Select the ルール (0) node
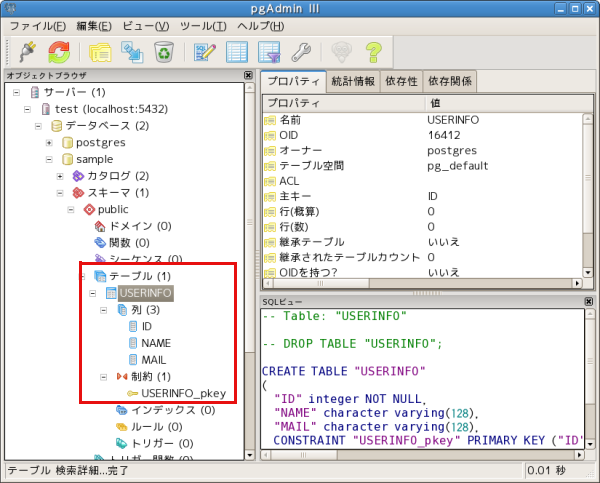The image size is (600, 483). pyautogui.click(x=157, y=427)
